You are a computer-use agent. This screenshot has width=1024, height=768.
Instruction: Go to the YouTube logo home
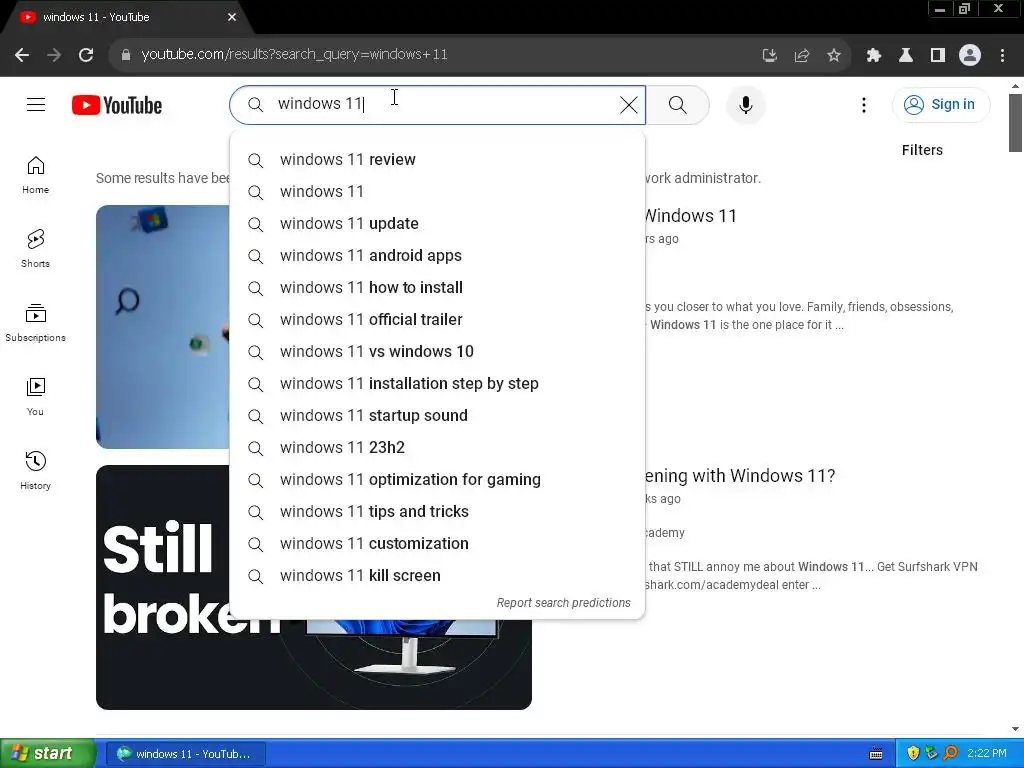(117, 105)
